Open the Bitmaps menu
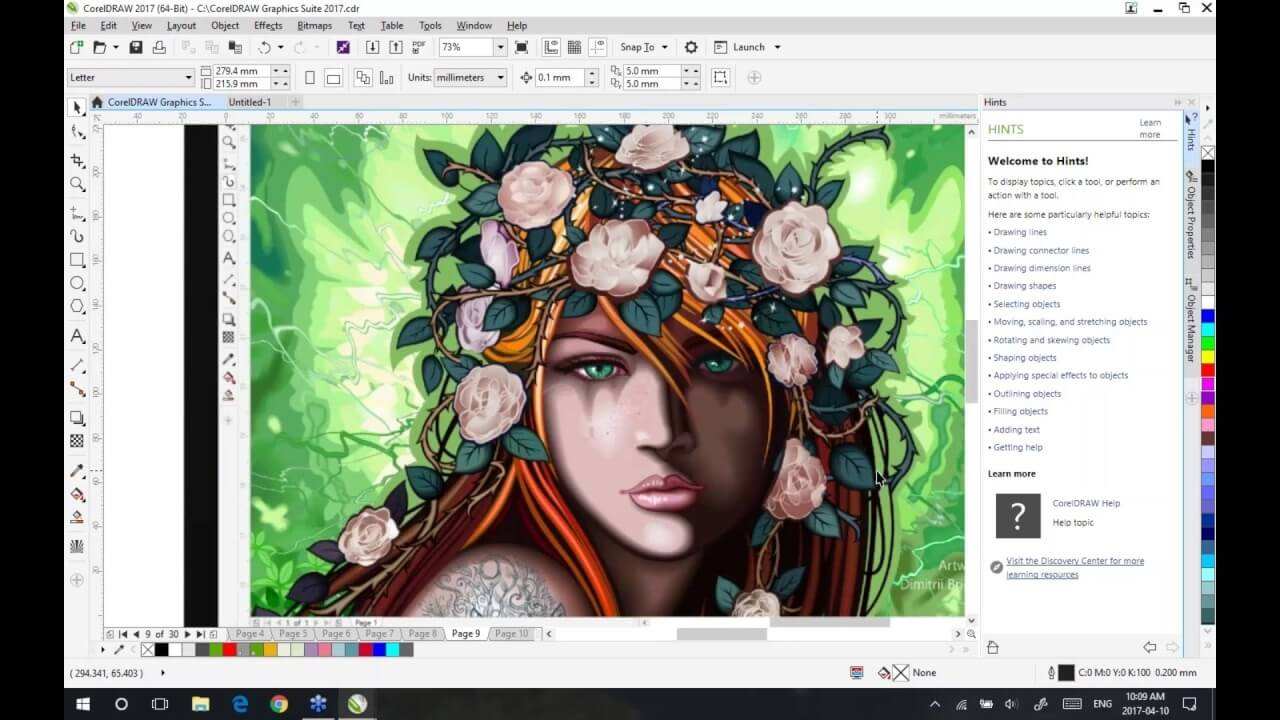This screenshot has width=1280, height=720. [x=314, y=25]
